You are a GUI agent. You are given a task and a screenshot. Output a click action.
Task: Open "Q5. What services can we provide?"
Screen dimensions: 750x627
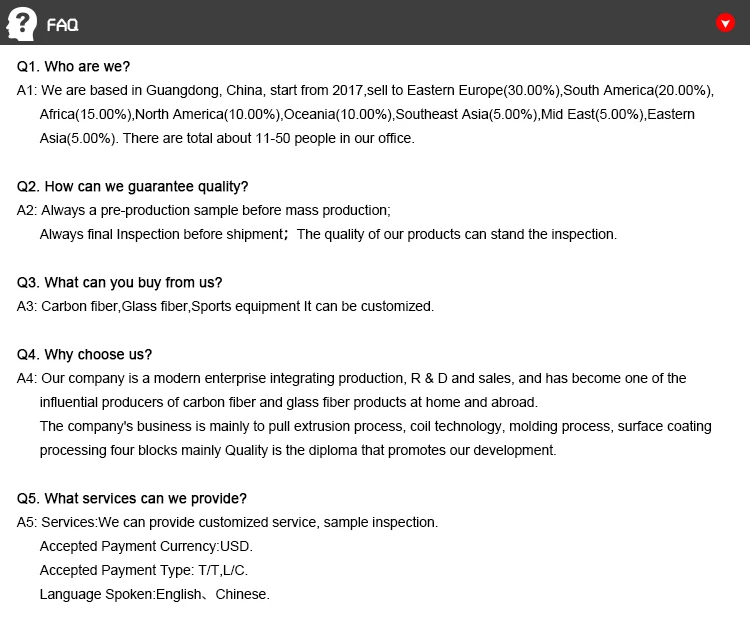click(x=132, y=499)
